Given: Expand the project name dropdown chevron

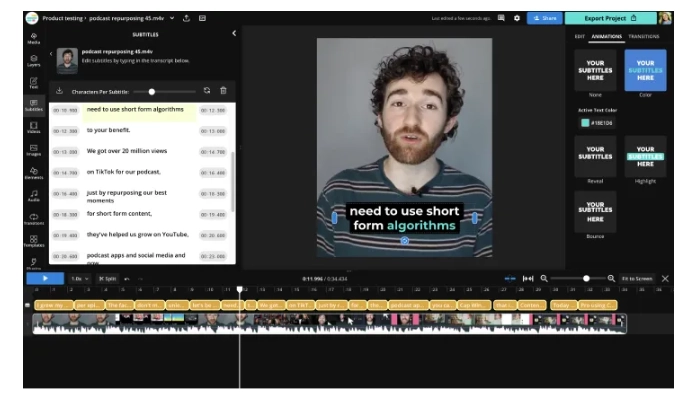Looking at the screenshot, I should click(x=172, y=18).
